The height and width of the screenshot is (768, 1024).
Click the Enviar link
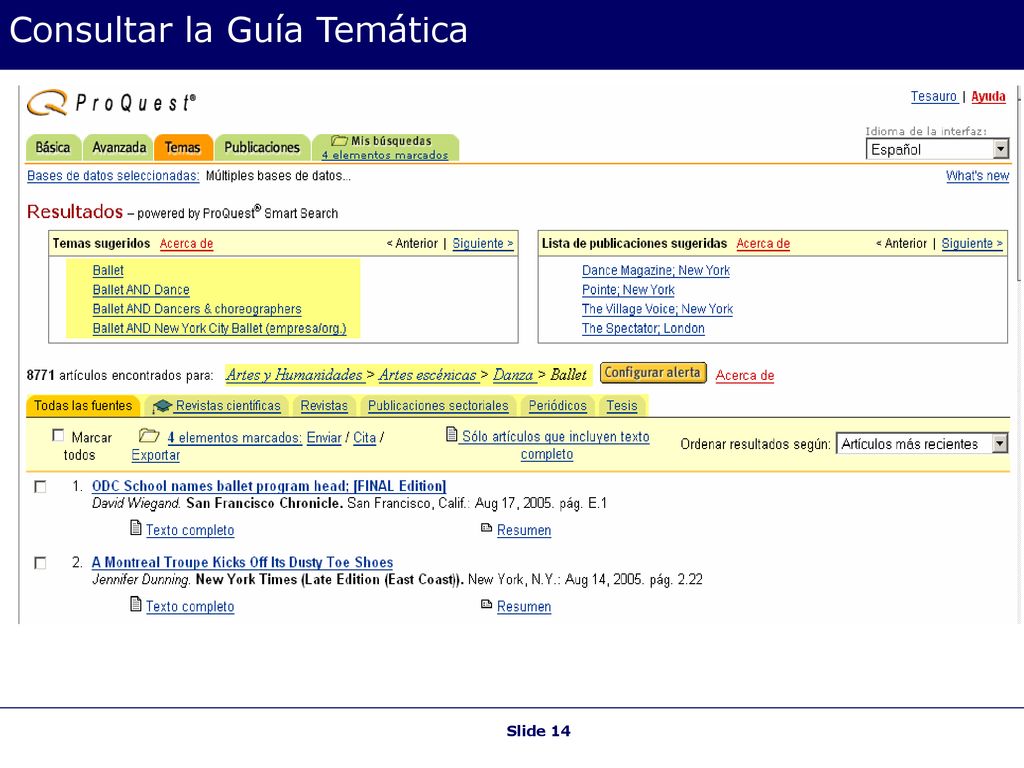pyautogui.click(x=324, y=438)
